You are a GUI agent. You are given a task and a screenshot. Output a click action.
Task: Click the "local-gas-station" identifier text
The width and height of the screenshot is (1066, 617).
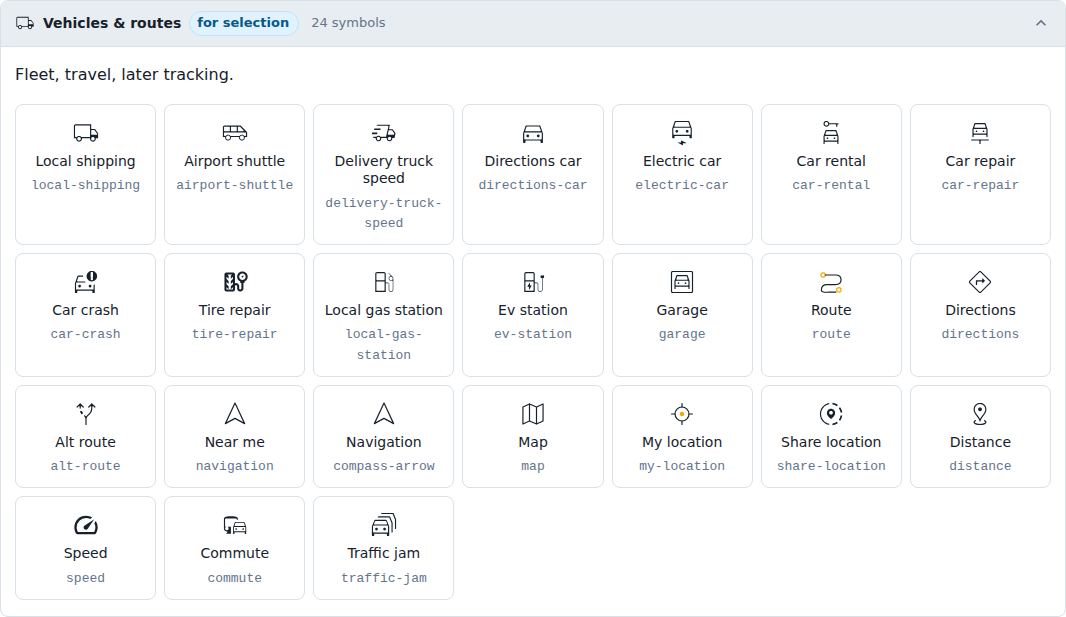pos(383,345)
